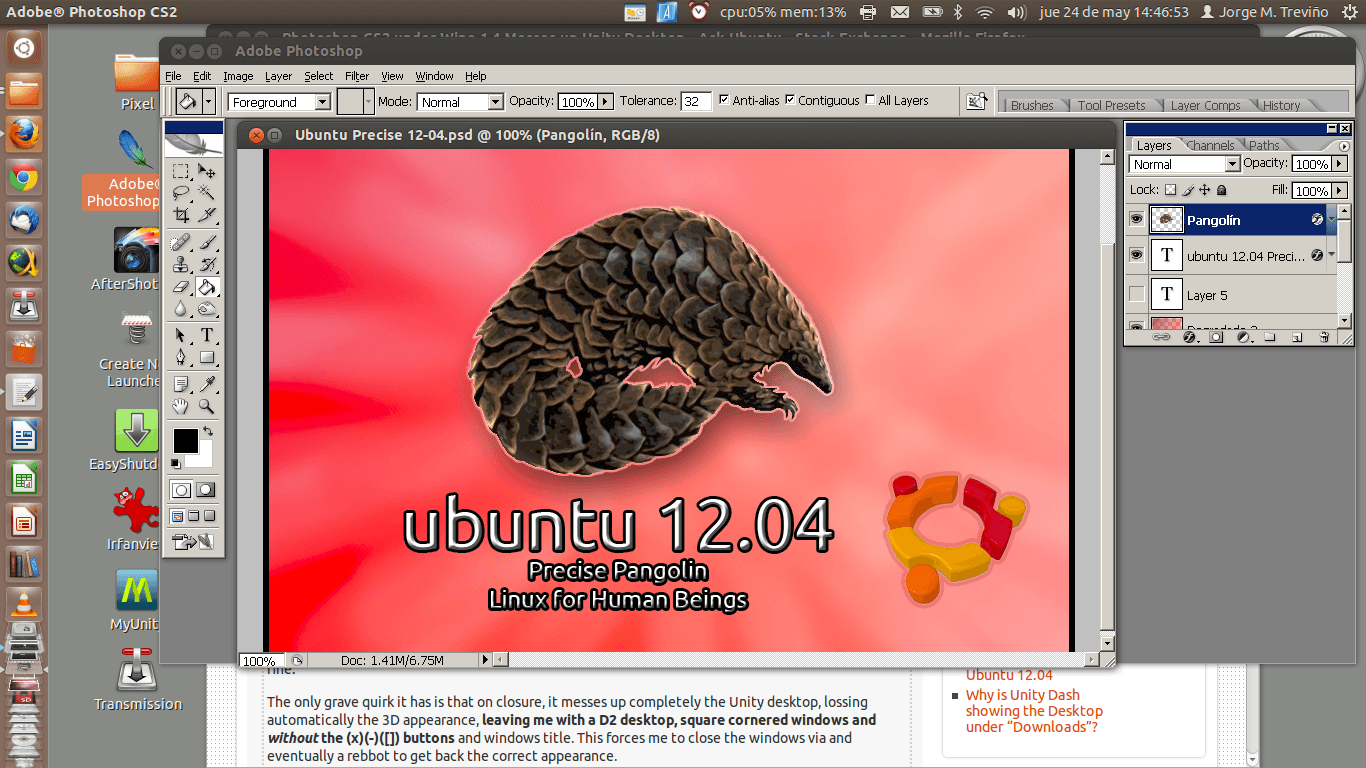Select the Paint Bucket tool in toolbox
Image resolution: width=1366 pixels, height=768 pixels.
pyautogui.click(x=207, y=287)
